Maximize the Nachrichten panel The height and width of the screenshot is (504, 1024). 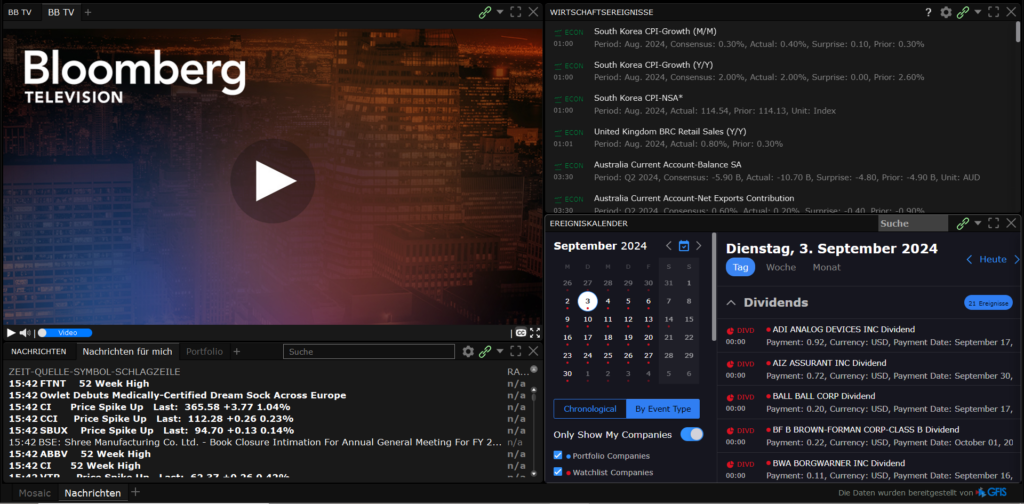[515, 351]
